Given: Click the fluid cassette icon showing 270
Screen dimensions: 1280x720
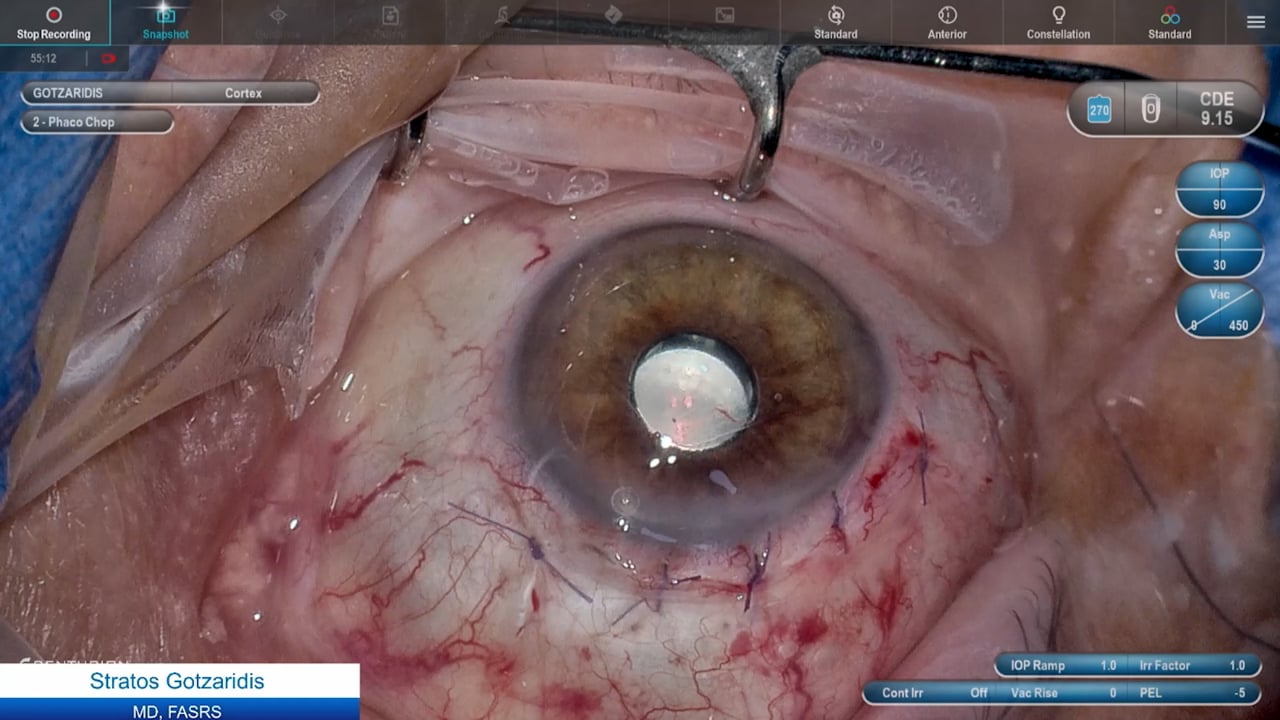Looking at the screenshot, I should tap(1097, 109).
